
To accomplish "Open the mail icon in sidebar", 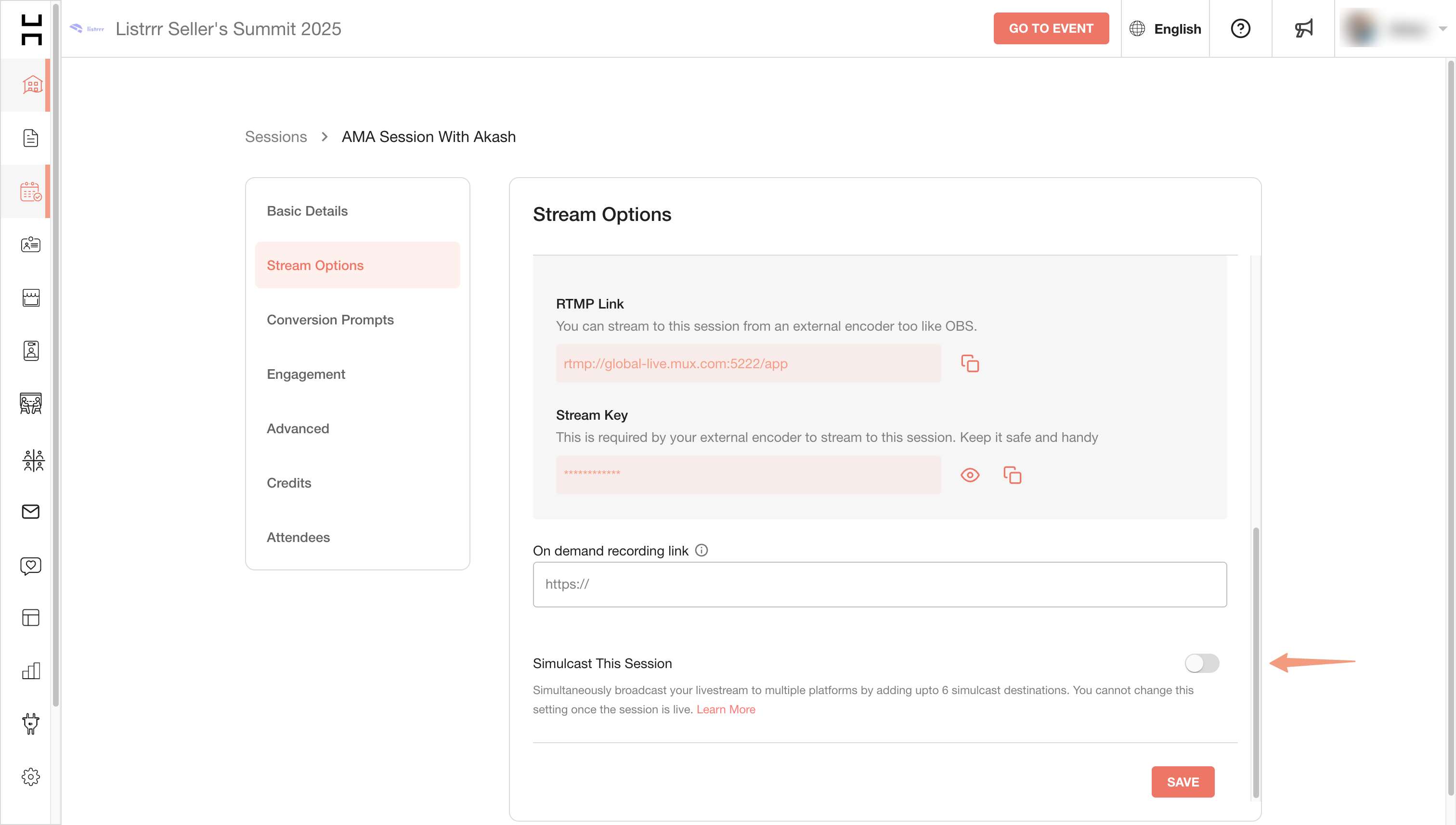I will [31, 512].
